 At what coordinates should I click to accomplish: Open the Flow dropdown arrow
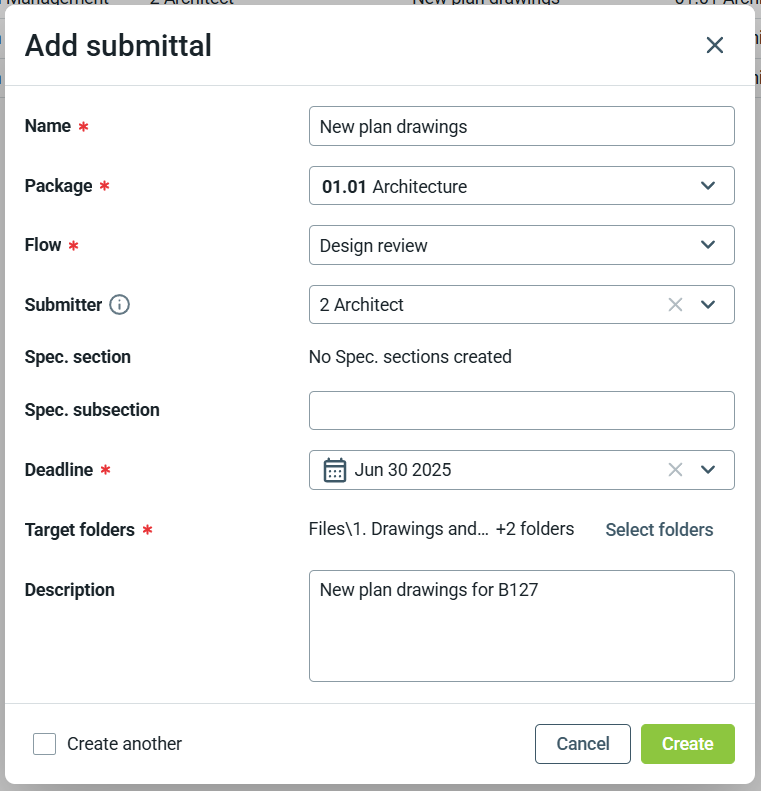tap(708, 245)
